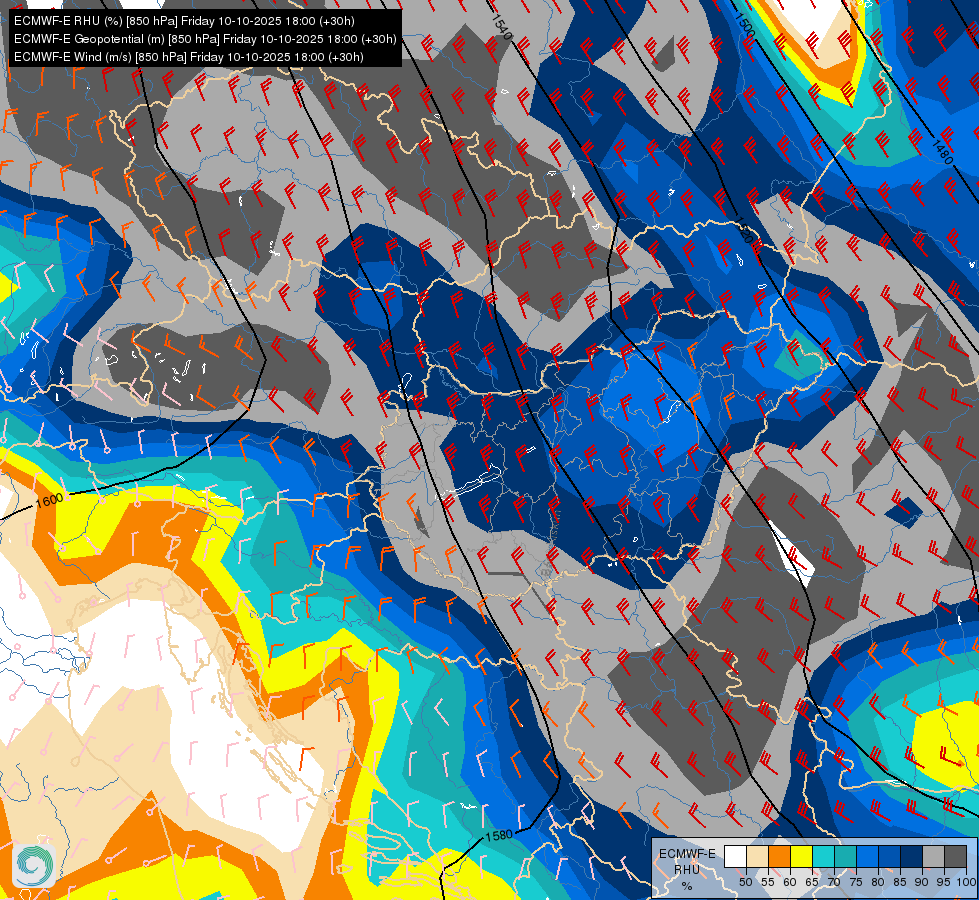979x900 pixels.
Task: Pick the teal 70-75 legend swatch
Action: (845, 857)
